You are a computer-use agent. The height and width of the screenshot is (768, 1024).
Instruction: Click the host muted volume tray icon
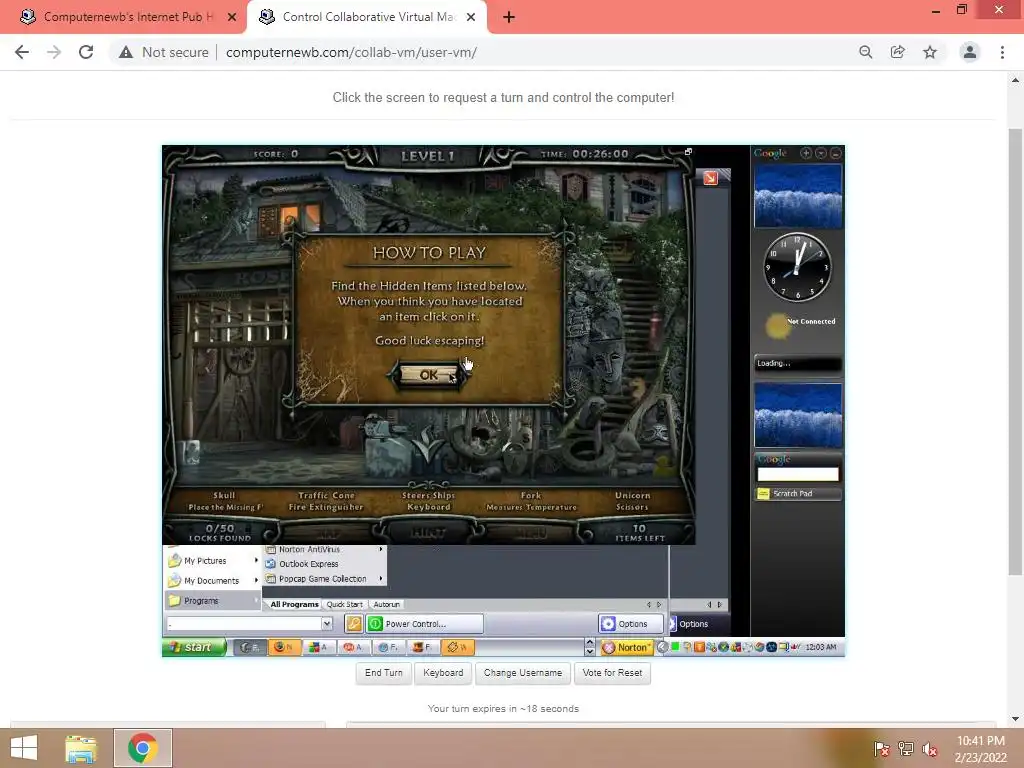point(930,748)
